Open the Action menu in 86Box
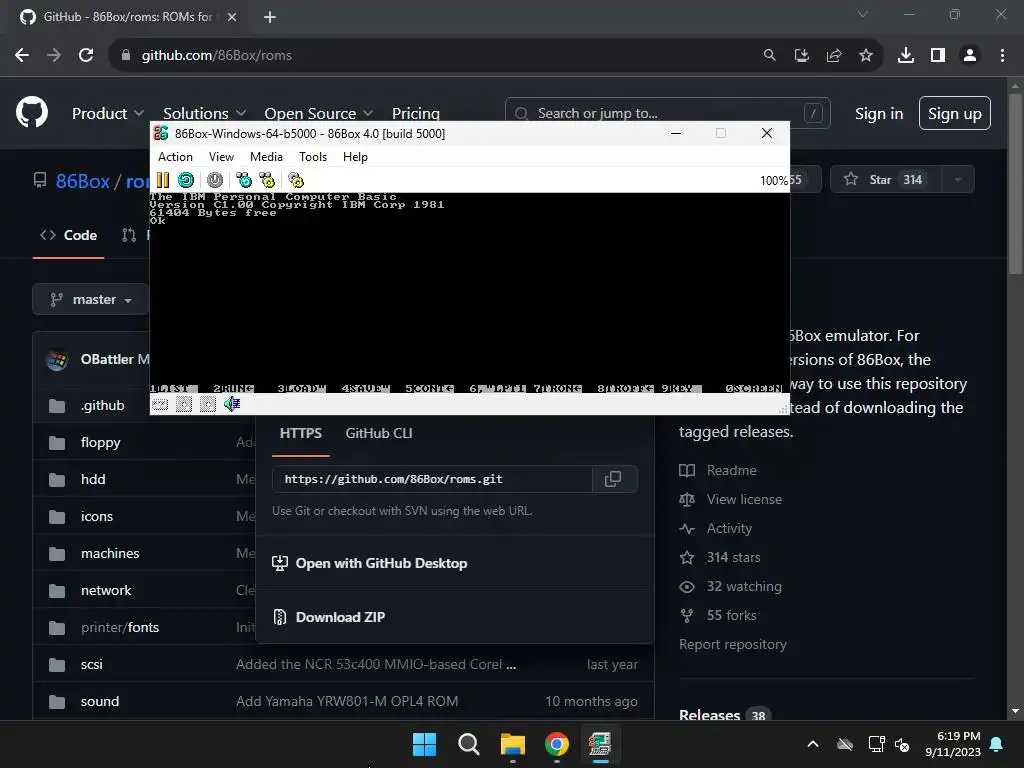 [175, 157]
